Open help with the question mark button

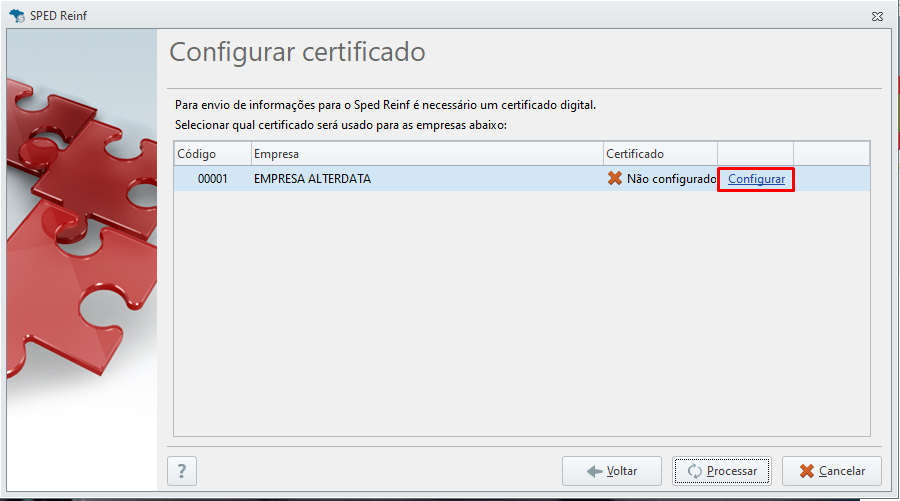click(182, 471)
